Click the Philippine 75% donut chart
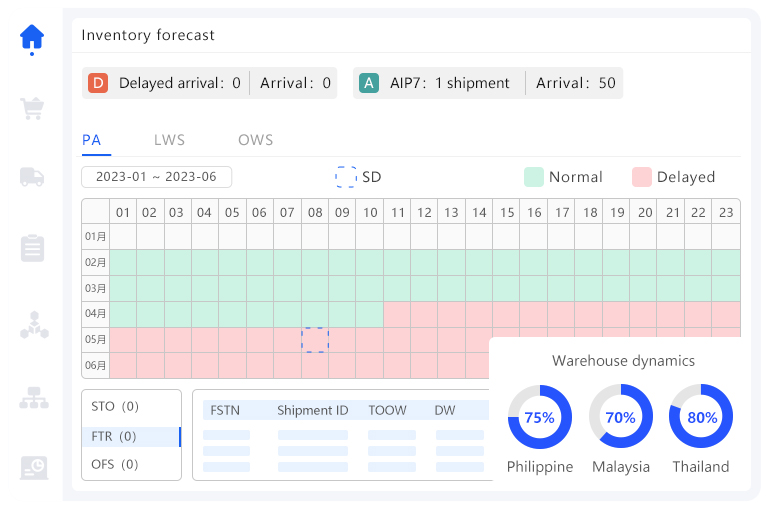The image size is (769, 509). (x=540, y=417)
